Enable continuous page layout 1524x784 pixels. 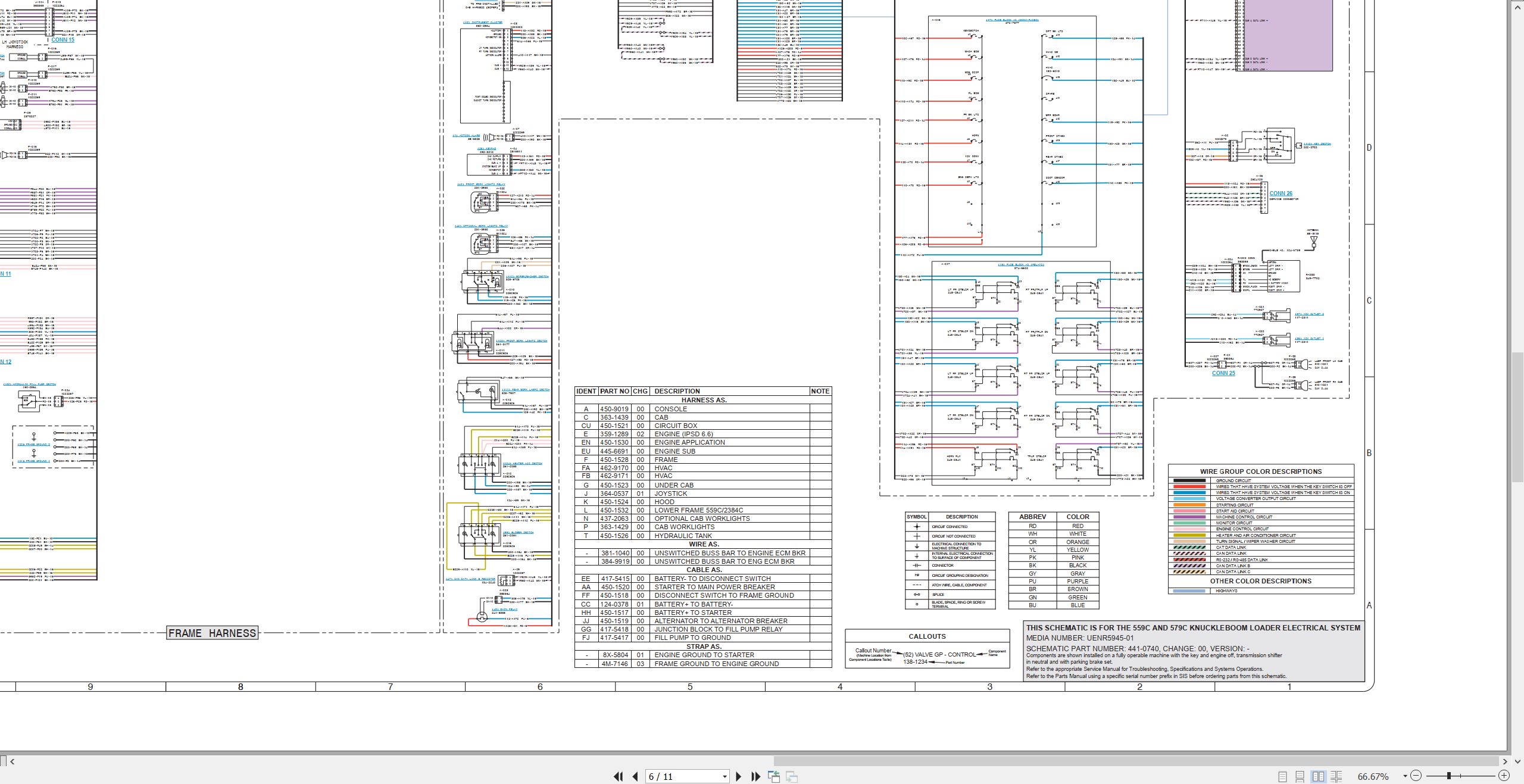[1300, 776]
